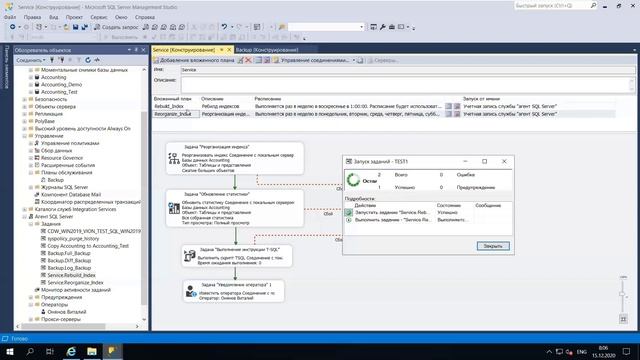Expand the Репликация node

click(25, 114)
